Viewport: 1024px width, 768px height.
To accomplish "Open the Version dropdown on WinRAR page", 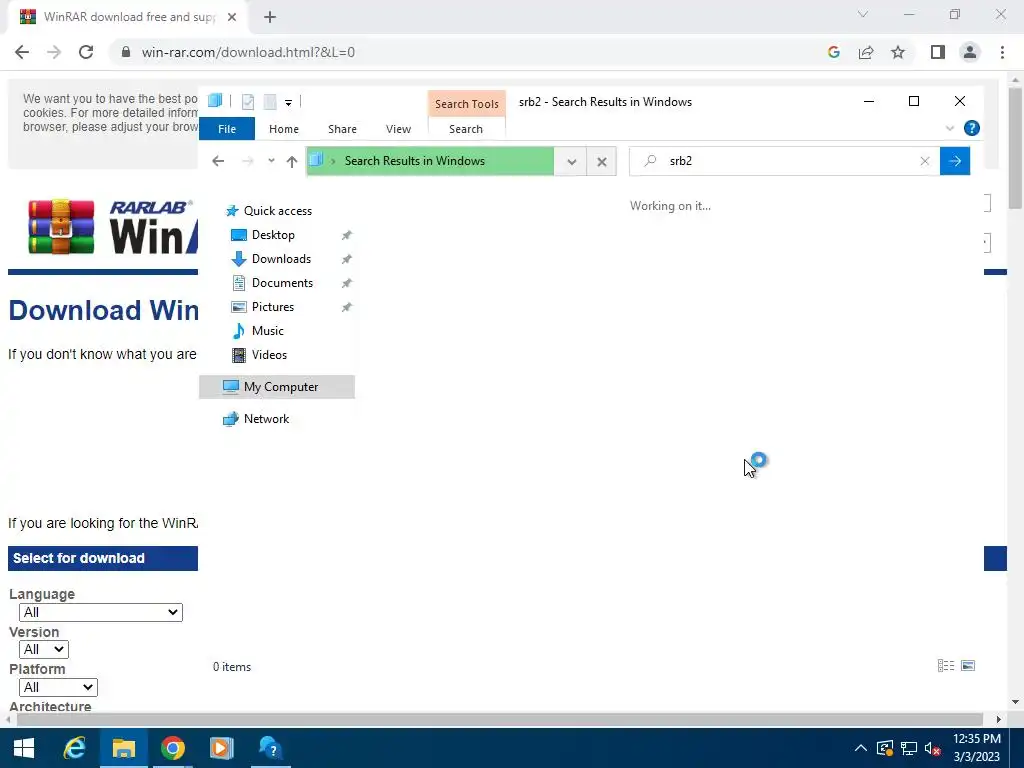I will point(44,650).
